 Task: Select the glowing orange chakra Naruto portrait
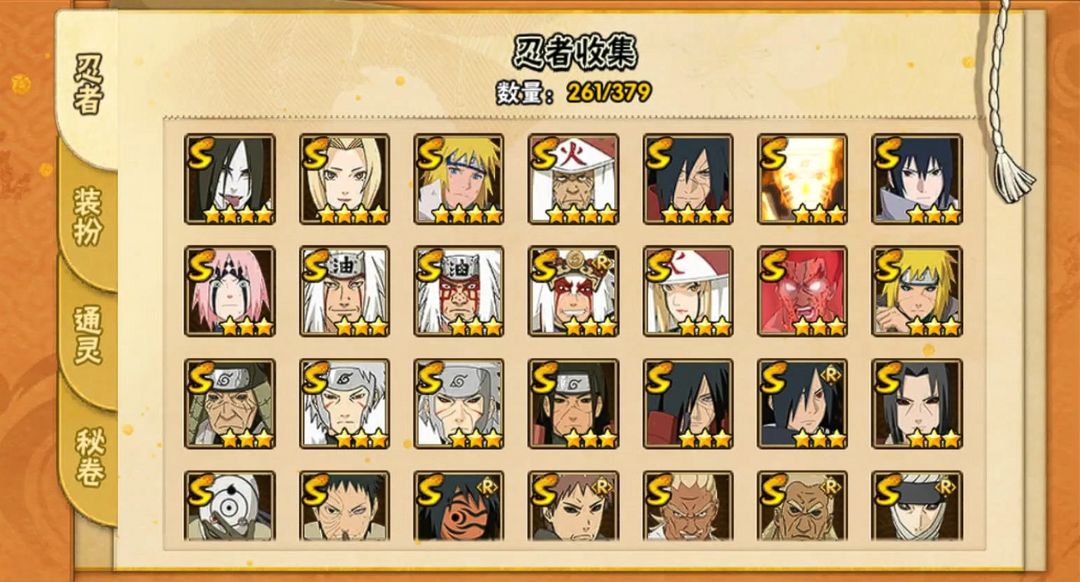[x=802, y=179]
